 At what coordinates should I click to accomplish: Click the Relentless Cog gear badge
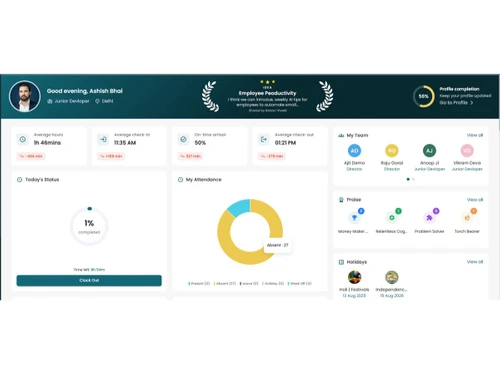pyautogui.click(x=392, y=218)
